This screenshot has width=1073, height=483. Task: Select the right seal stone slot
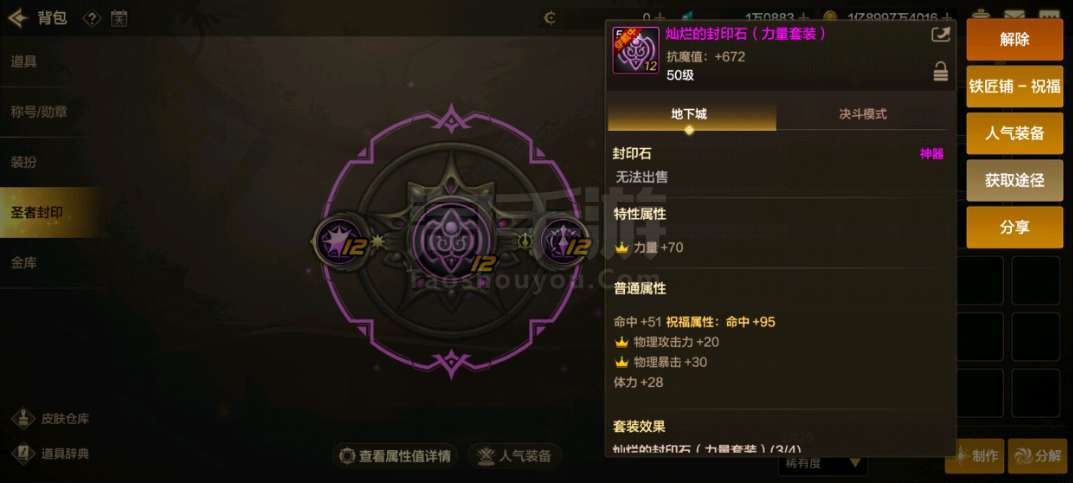(565, 241)
